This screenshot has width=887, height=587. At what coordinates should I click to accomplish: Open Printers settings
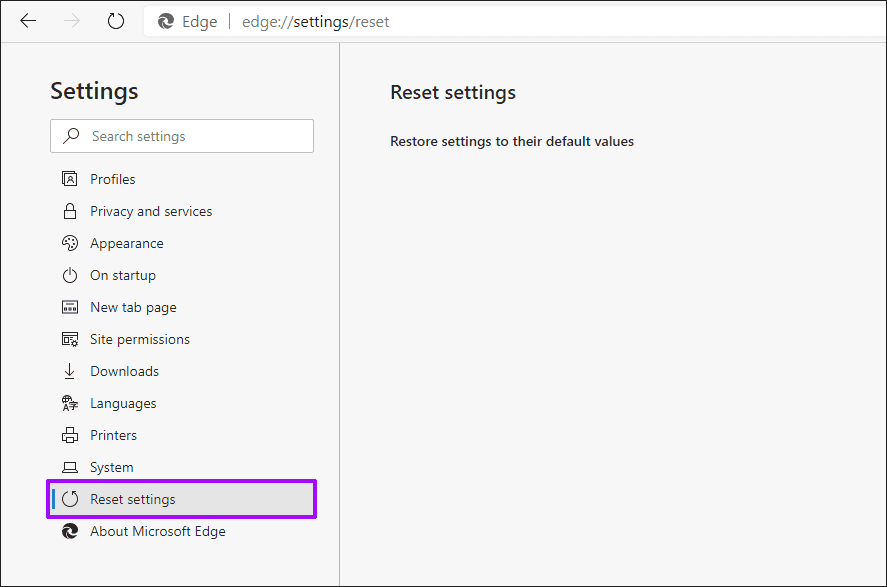click(113, 435)
